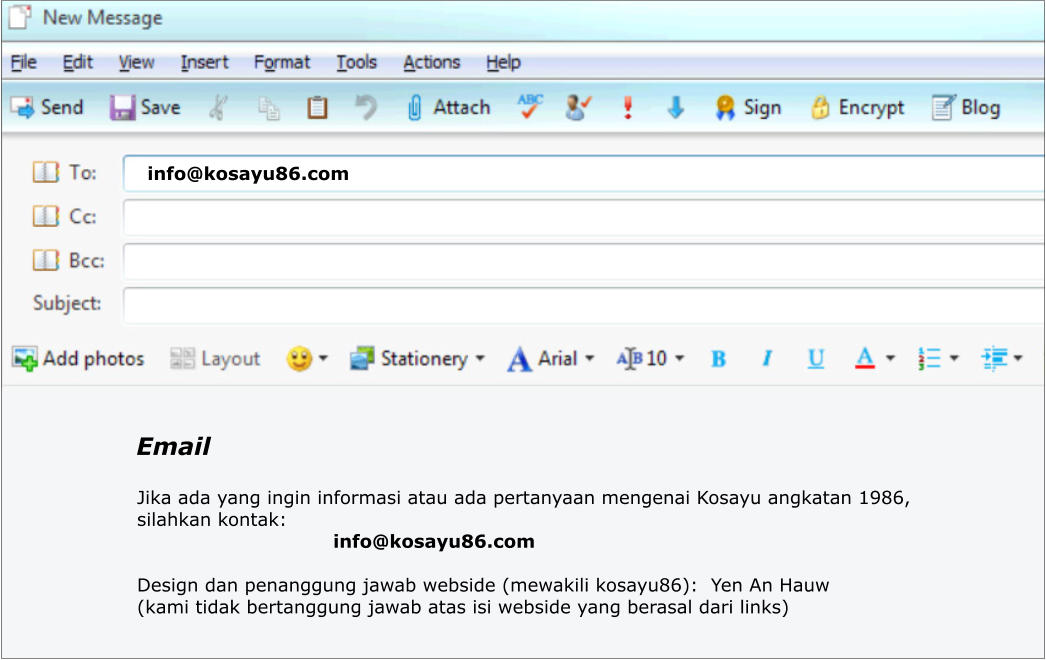1046x660 pixels.
Task: Expand the indent dropdown arrow
Action: 1018,358
